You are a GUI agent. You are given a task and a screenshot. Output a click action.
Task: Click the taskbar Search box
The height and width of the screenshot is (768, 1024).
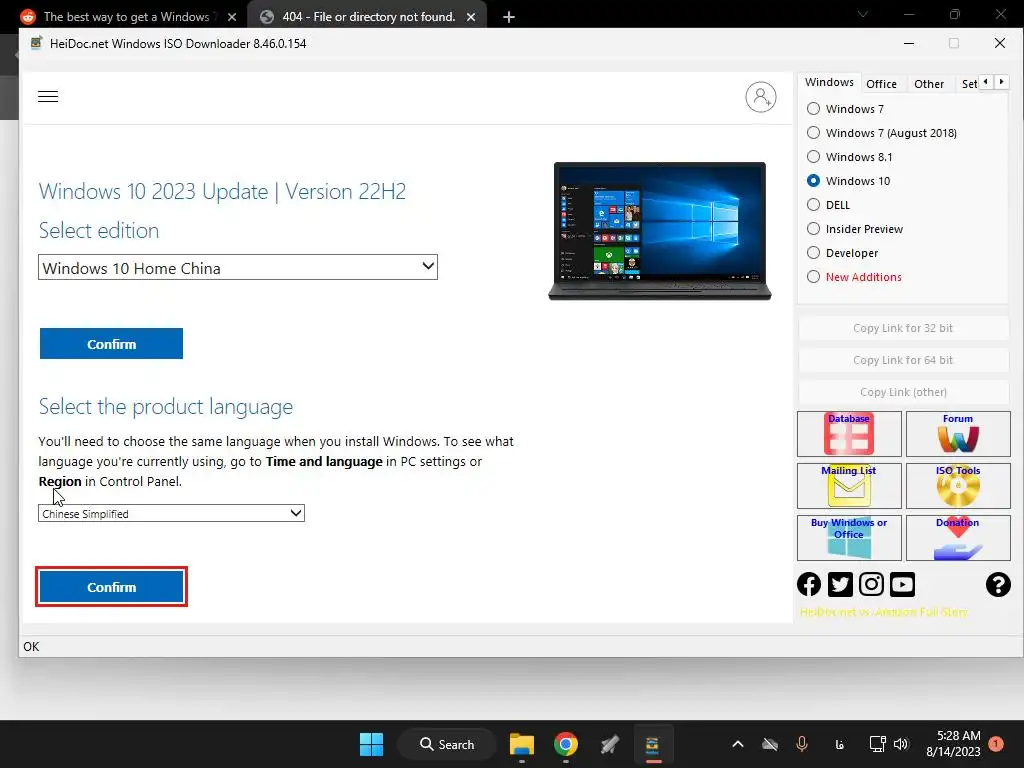(447, 744)
